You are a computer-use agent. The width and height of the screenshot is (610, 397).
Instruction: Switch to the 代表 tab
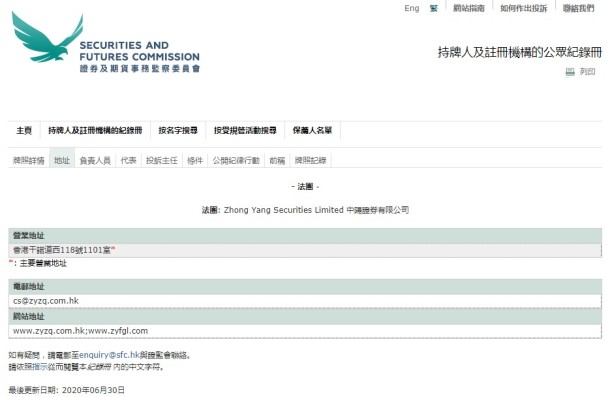click(x=128, y=160)
